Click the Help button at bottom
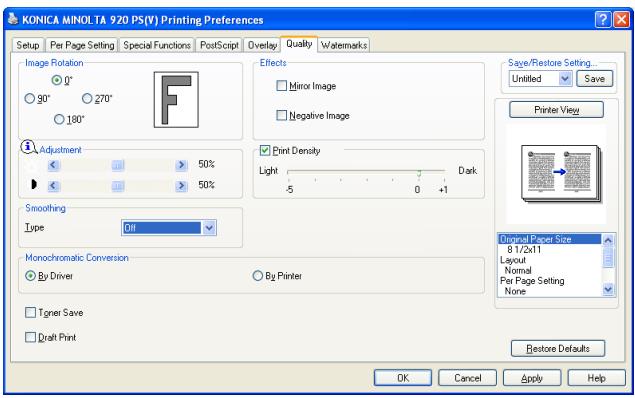The image size is (635, 398). click(597, 378)
